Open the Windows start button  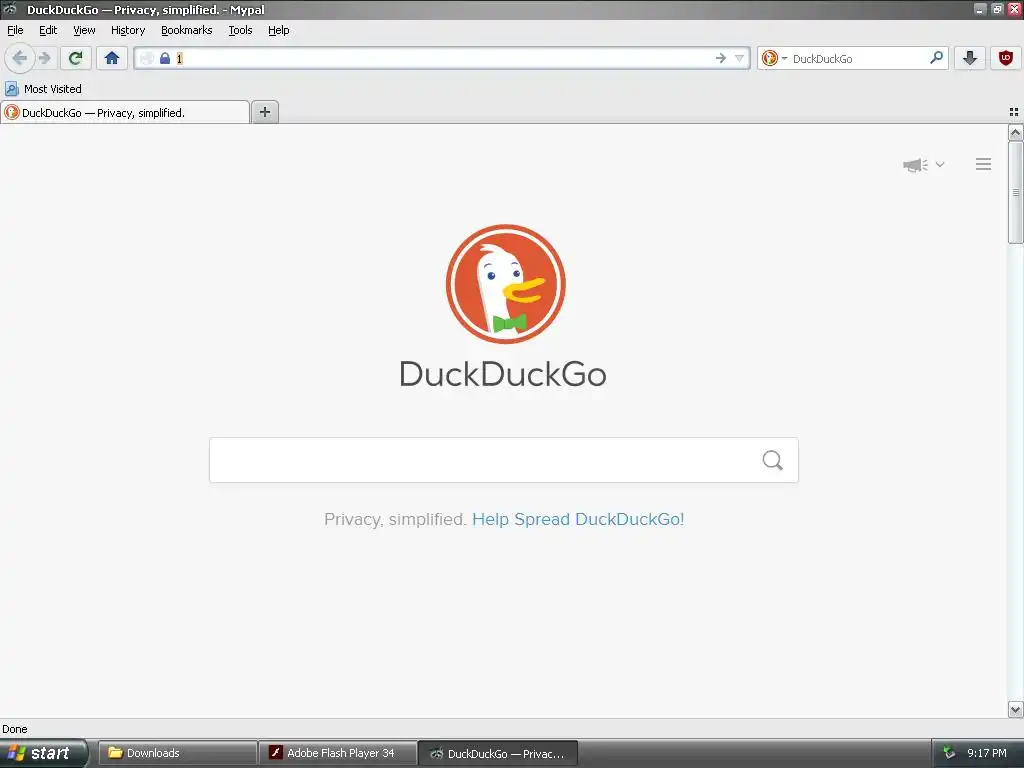pos(43,753)
